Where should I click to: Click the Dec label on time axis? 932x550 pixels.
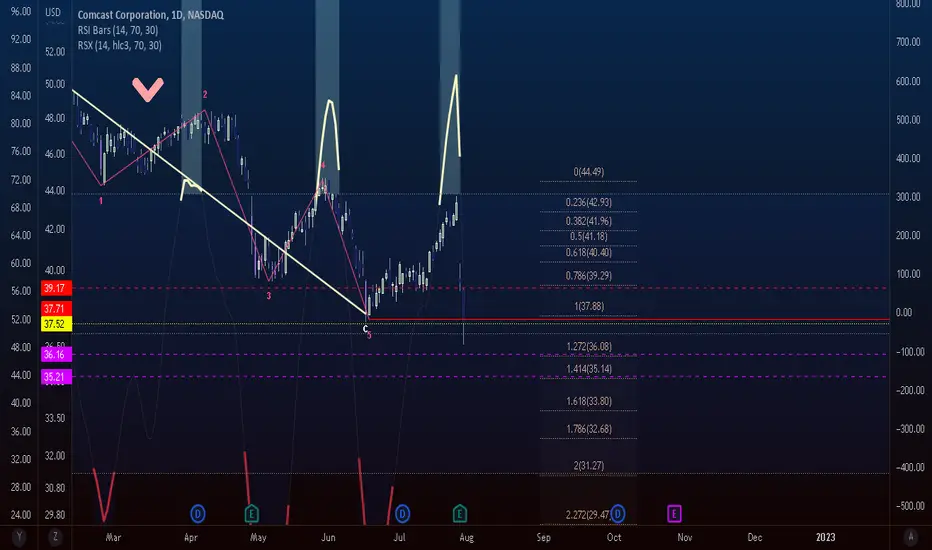(754, 538)
